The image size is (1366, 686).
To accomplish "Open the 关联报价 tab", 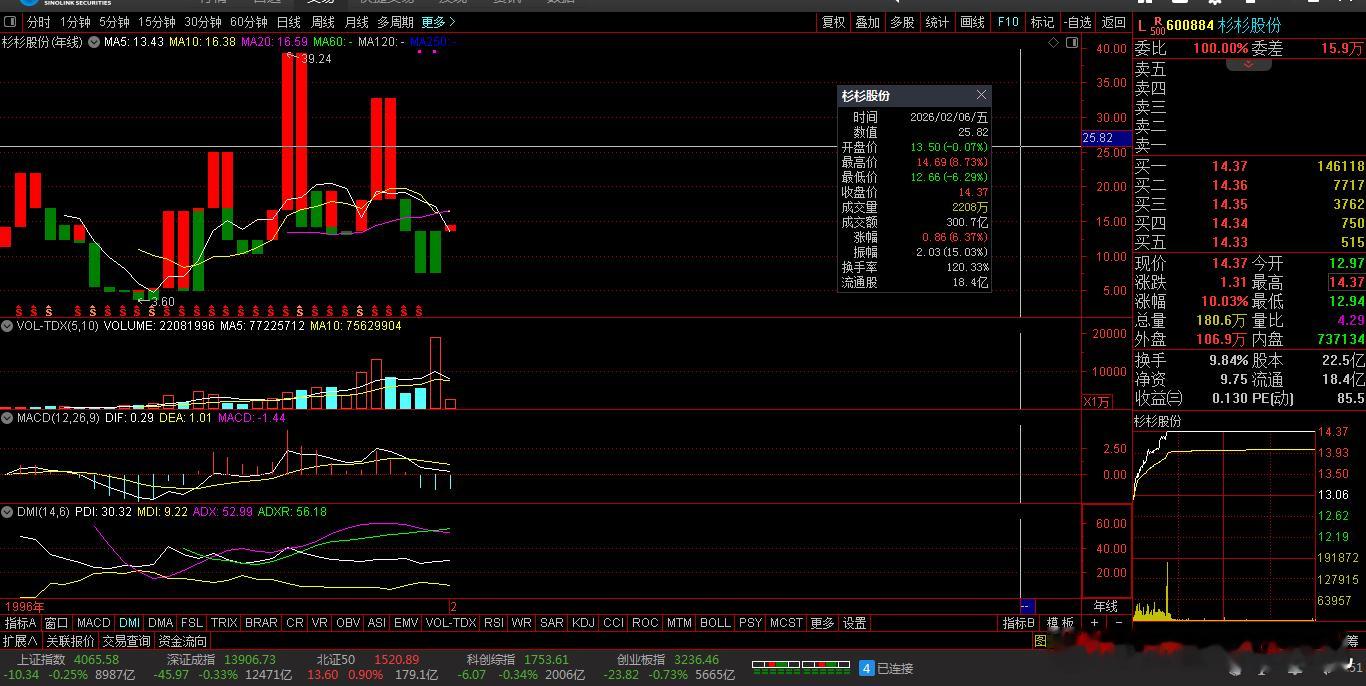I will (70, 641).
